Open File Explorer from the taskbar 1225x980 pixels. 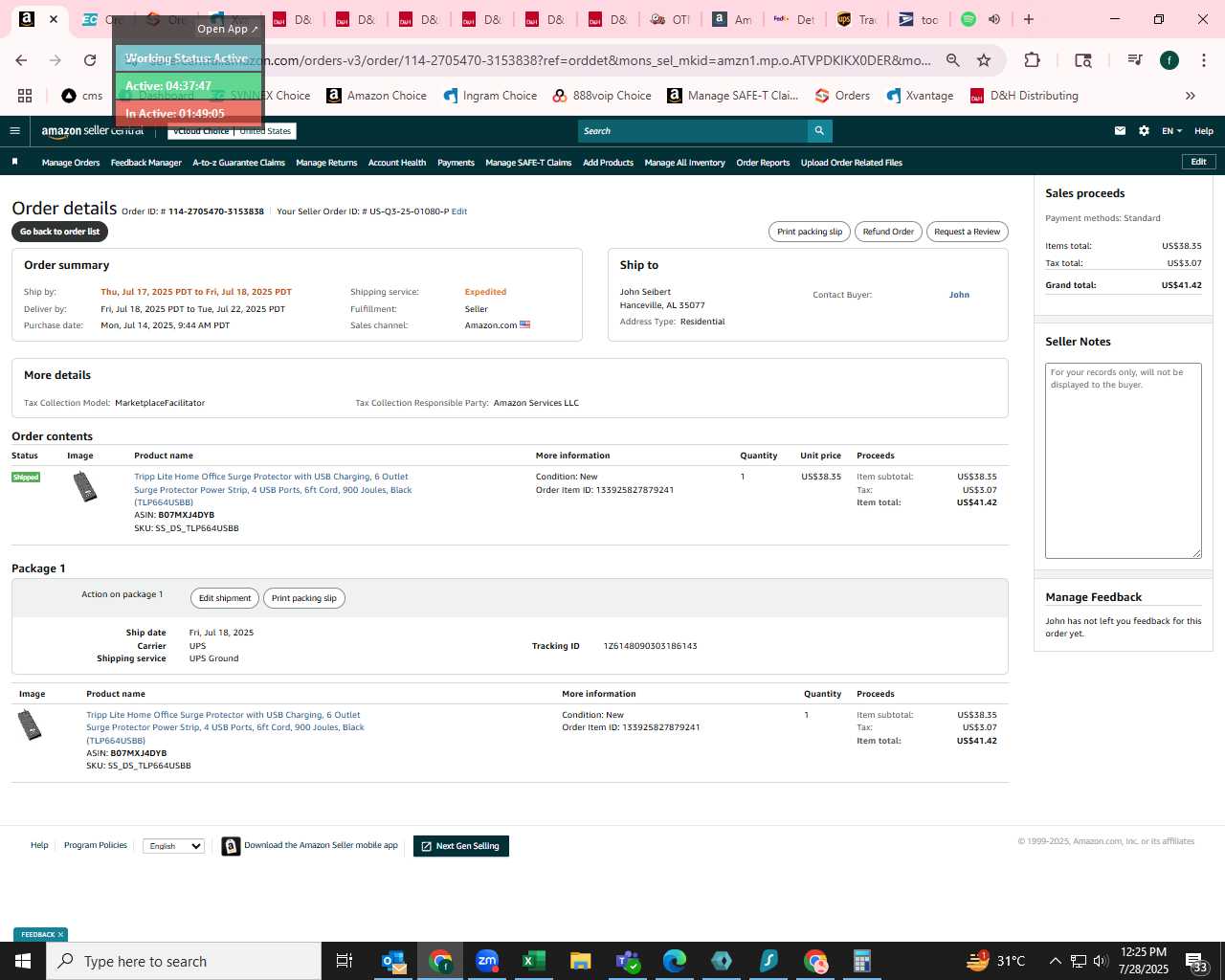(580, 961)
